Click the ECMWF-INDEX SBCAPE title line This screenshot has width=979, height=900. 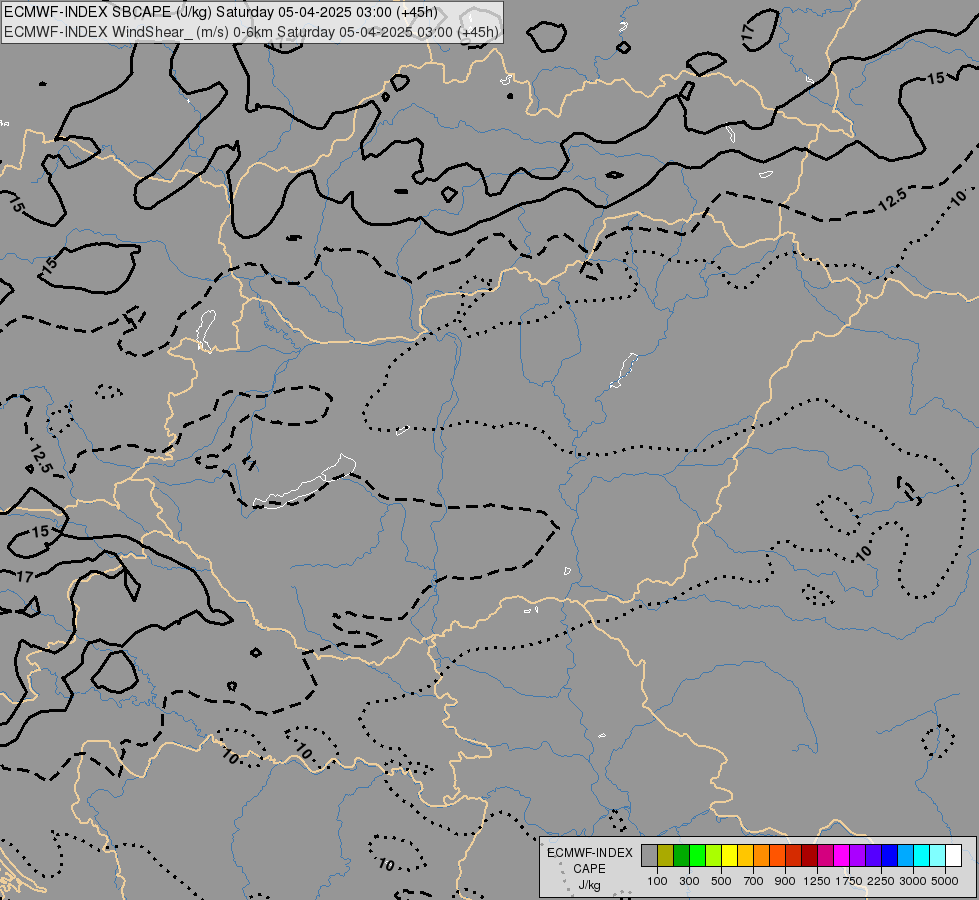click(x=221, y=12)
